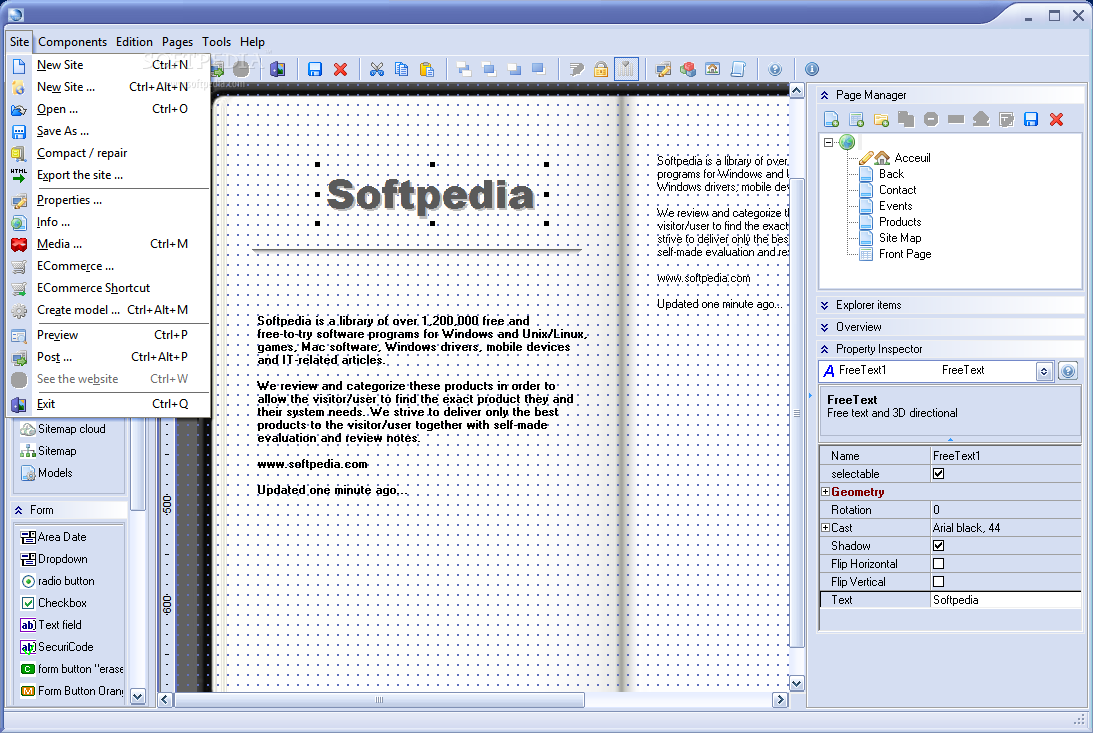Toggle the highlighted grid/ruler icon in toolbar
1093x733 pixels.
tap(626, 69)
